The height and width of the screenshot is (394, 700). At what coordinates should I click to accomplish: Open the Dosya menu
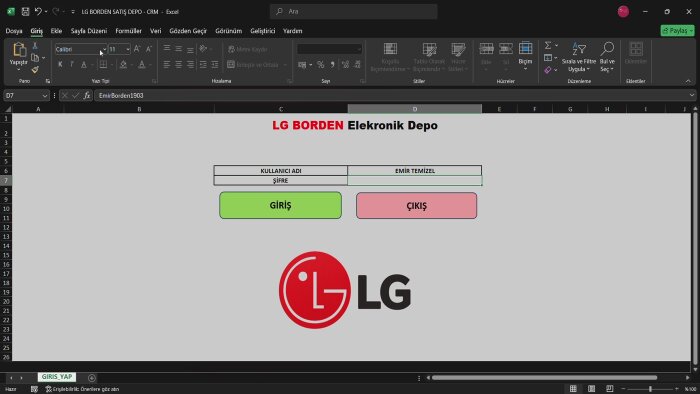(x=14, y=31)
